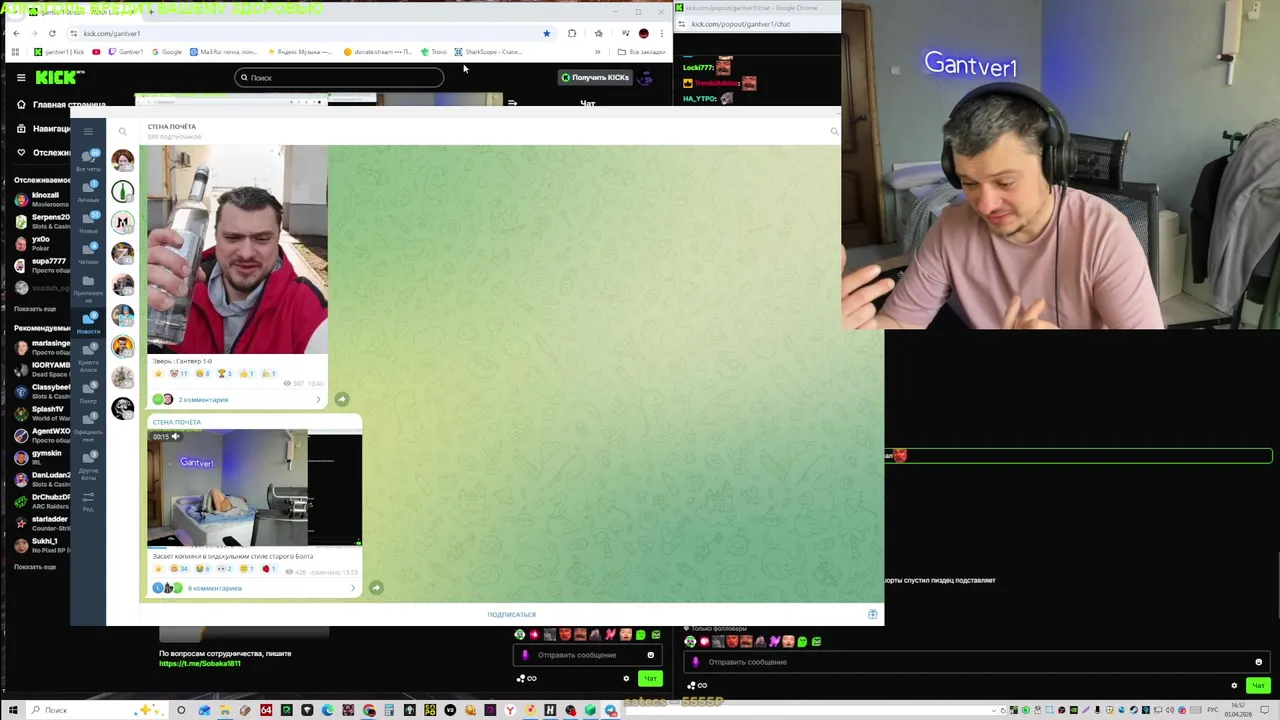Click Telegram link t.me/Sobaka1811
This screenshot has width=1280, height=720.
pos(199,663)
